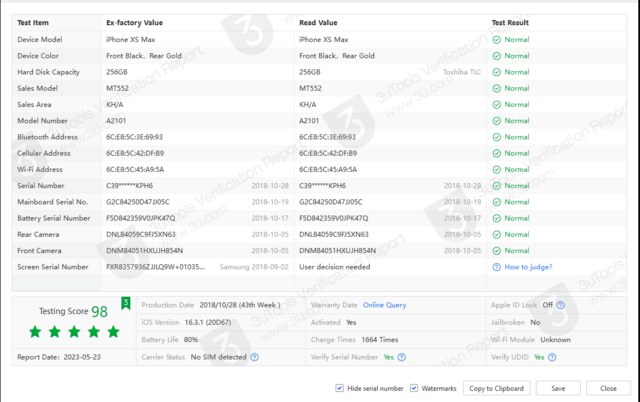Click the check icon in Model Number row

pos(496,121)
